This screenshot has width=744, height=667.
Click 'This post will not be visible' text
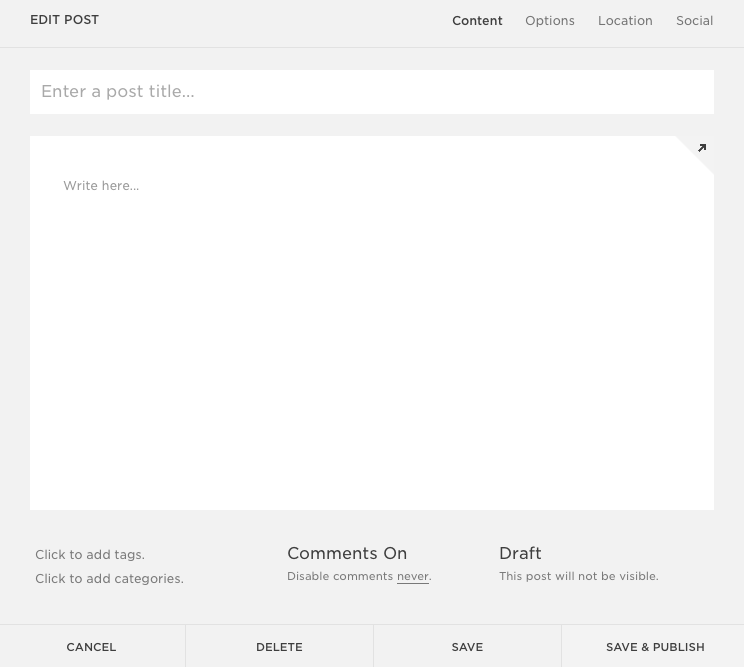pos(578,577)
